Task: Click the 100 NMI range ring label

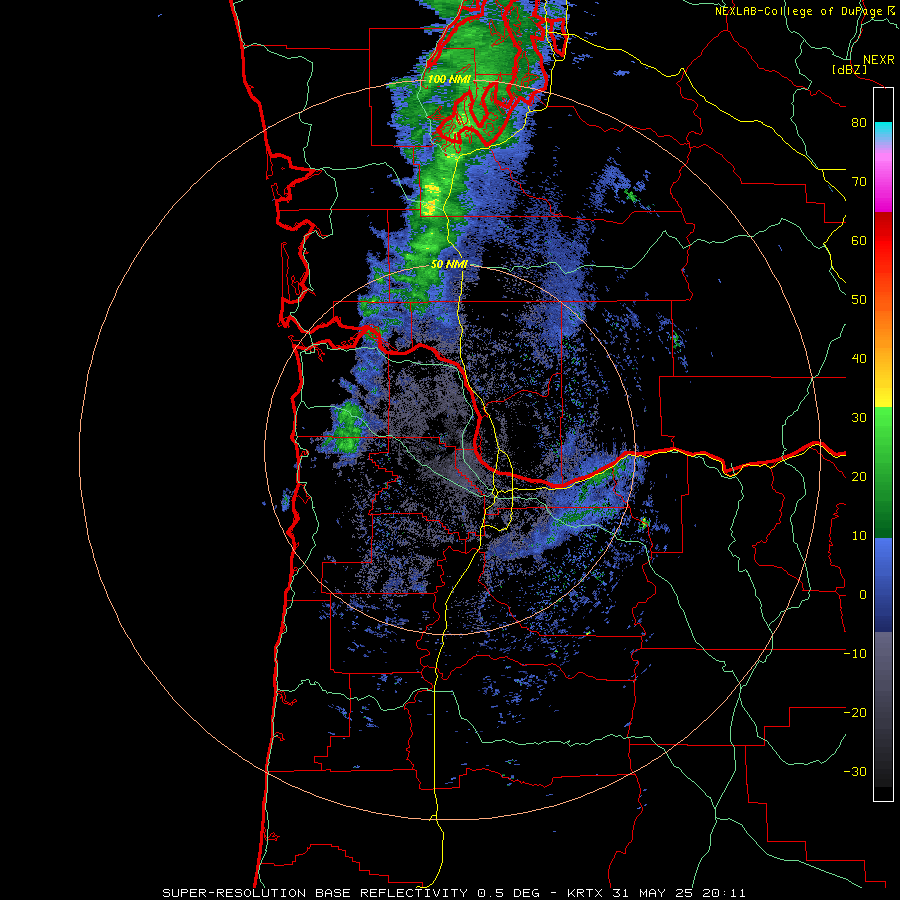Action: (449, 79)
